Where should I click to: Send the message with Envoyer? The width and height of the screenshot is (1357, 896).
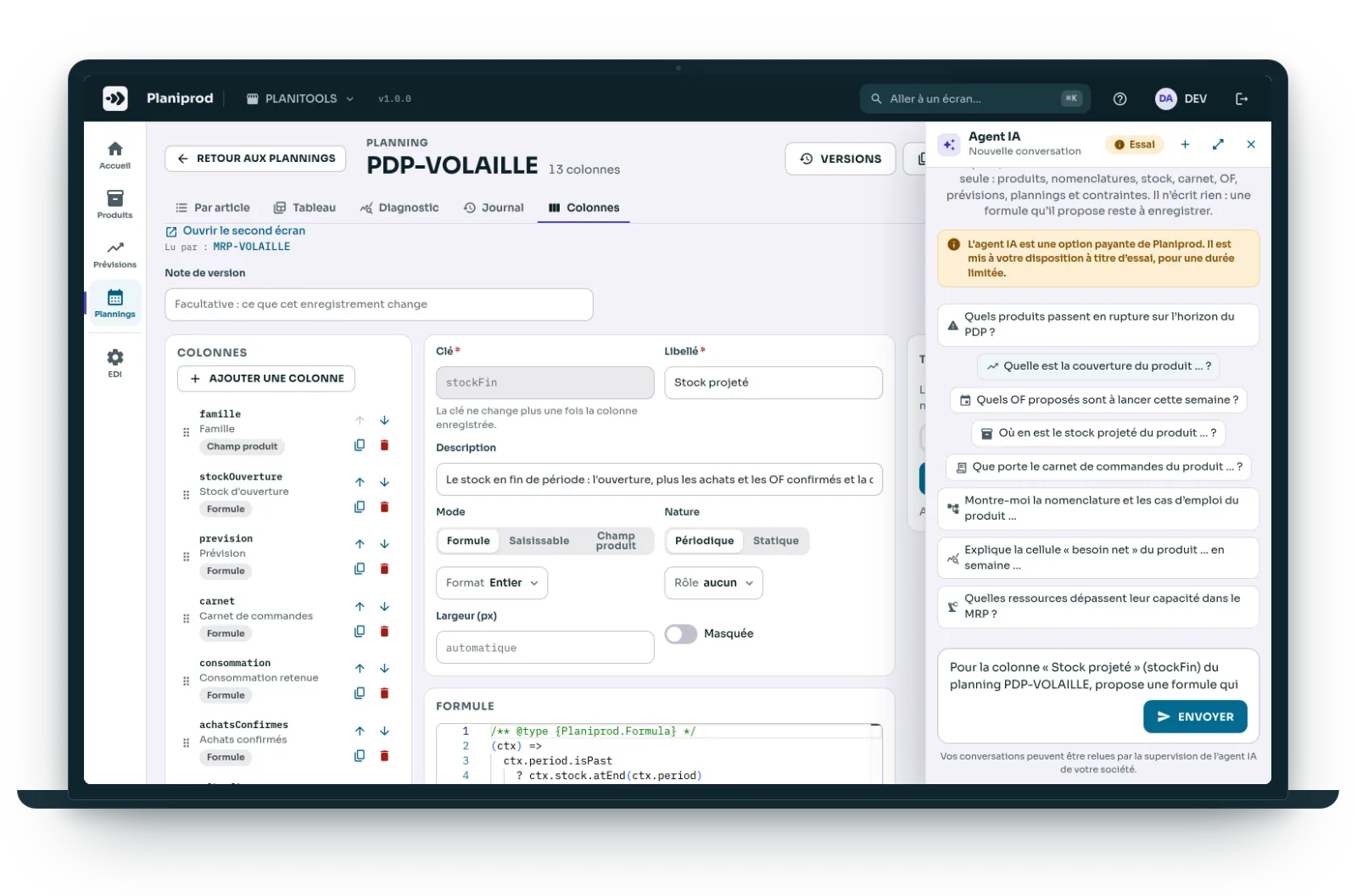click(x=1195, y=716)
